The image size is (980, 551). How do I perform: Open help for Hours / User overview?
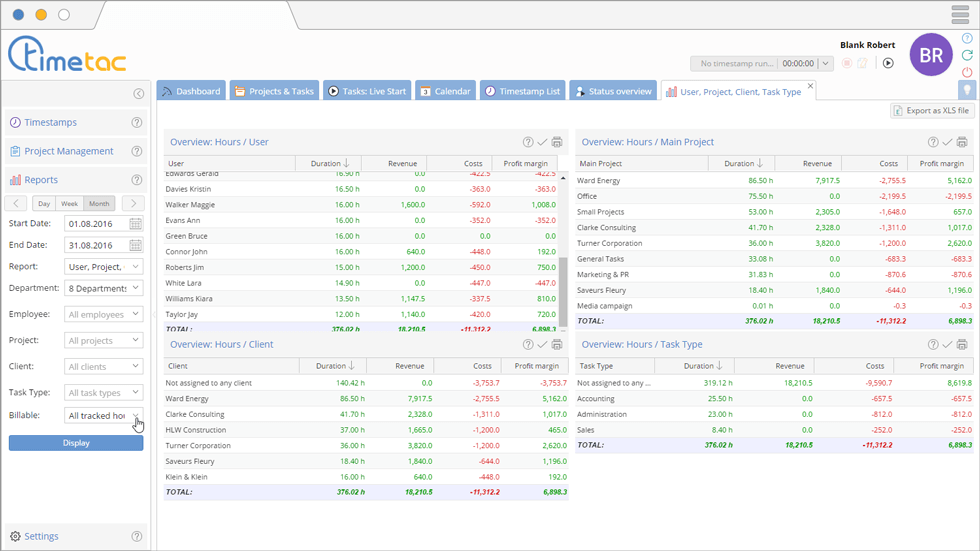pos(528,142)
